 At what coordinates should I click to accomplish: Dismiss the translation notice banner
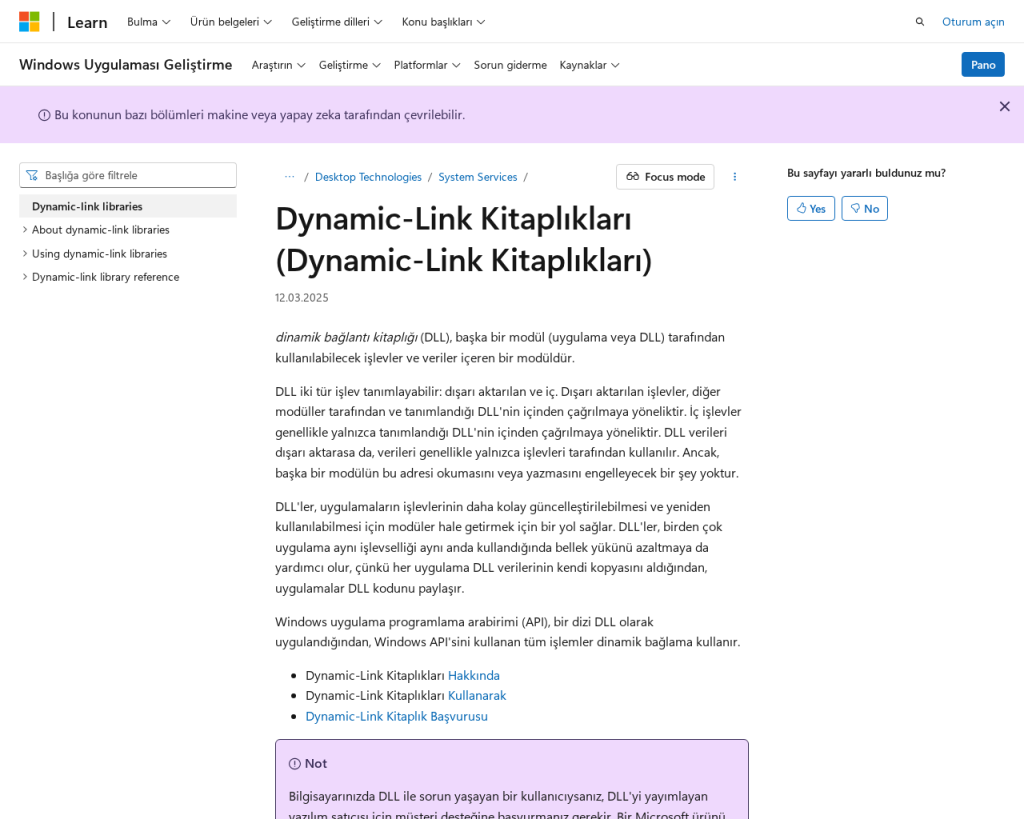point(1004,106)
